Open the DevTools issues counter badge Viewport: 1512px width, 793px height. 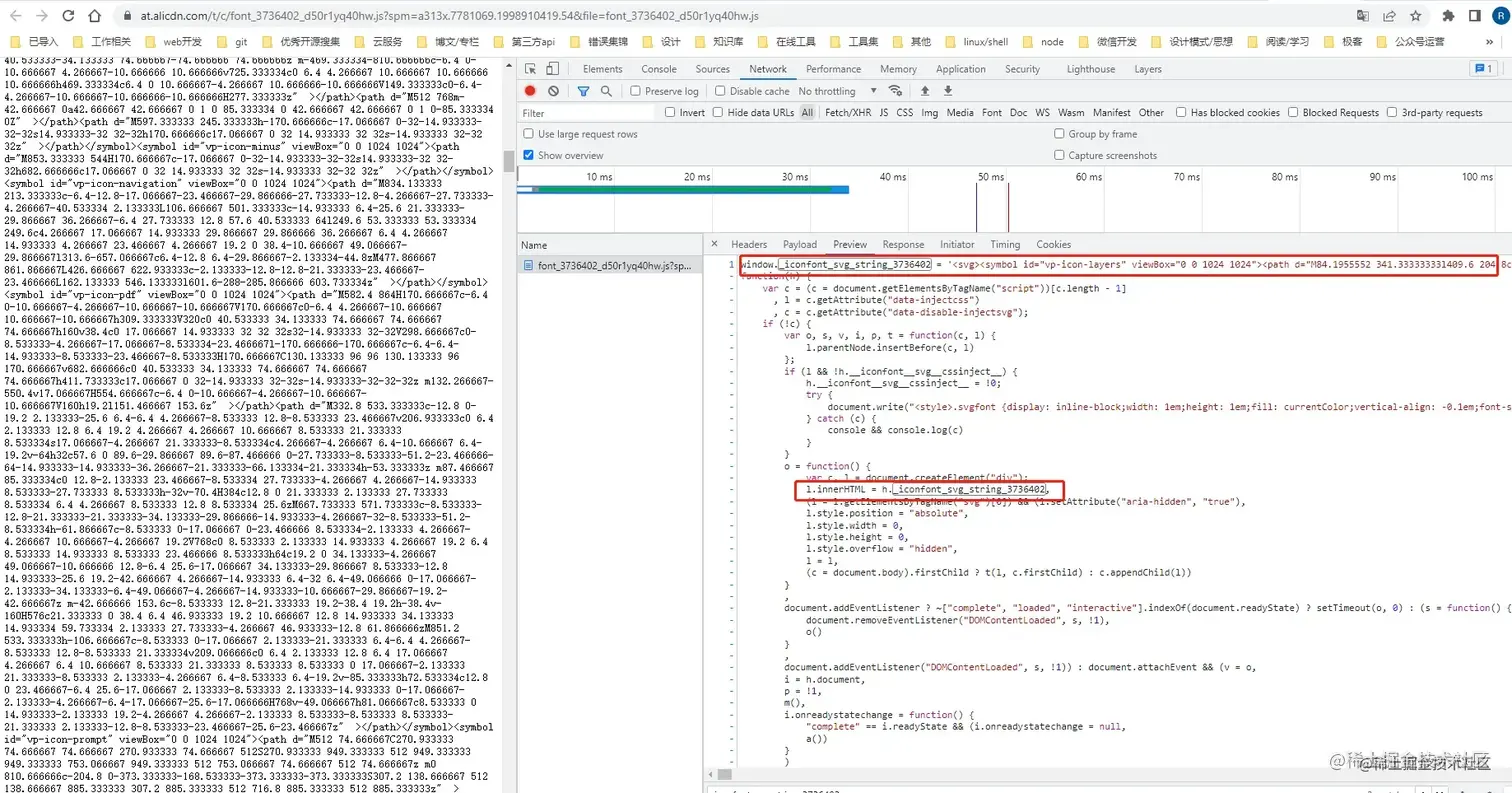[1482, 69]
